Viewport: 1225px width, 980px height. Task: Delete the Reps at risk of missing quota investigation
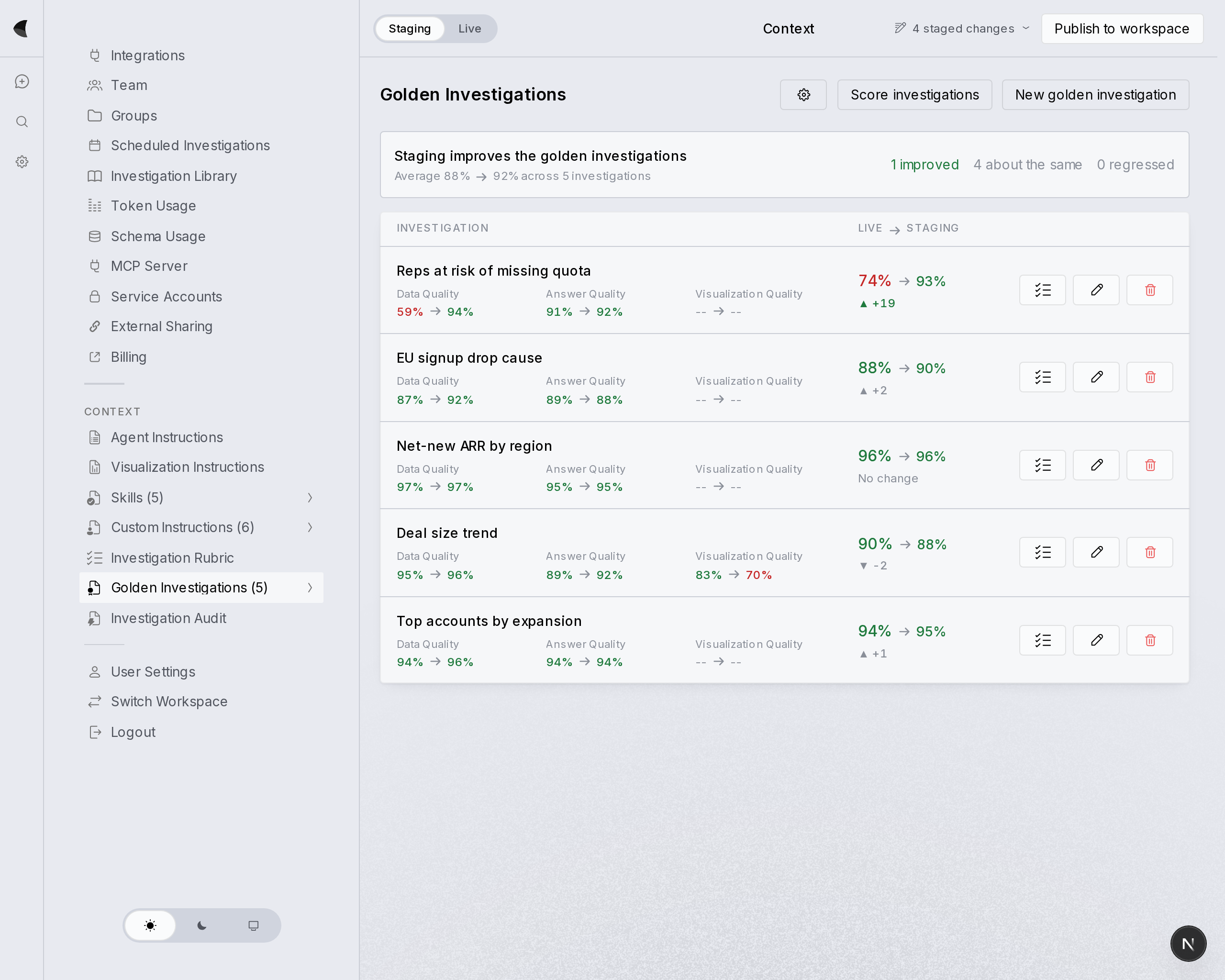point(1149,290)
